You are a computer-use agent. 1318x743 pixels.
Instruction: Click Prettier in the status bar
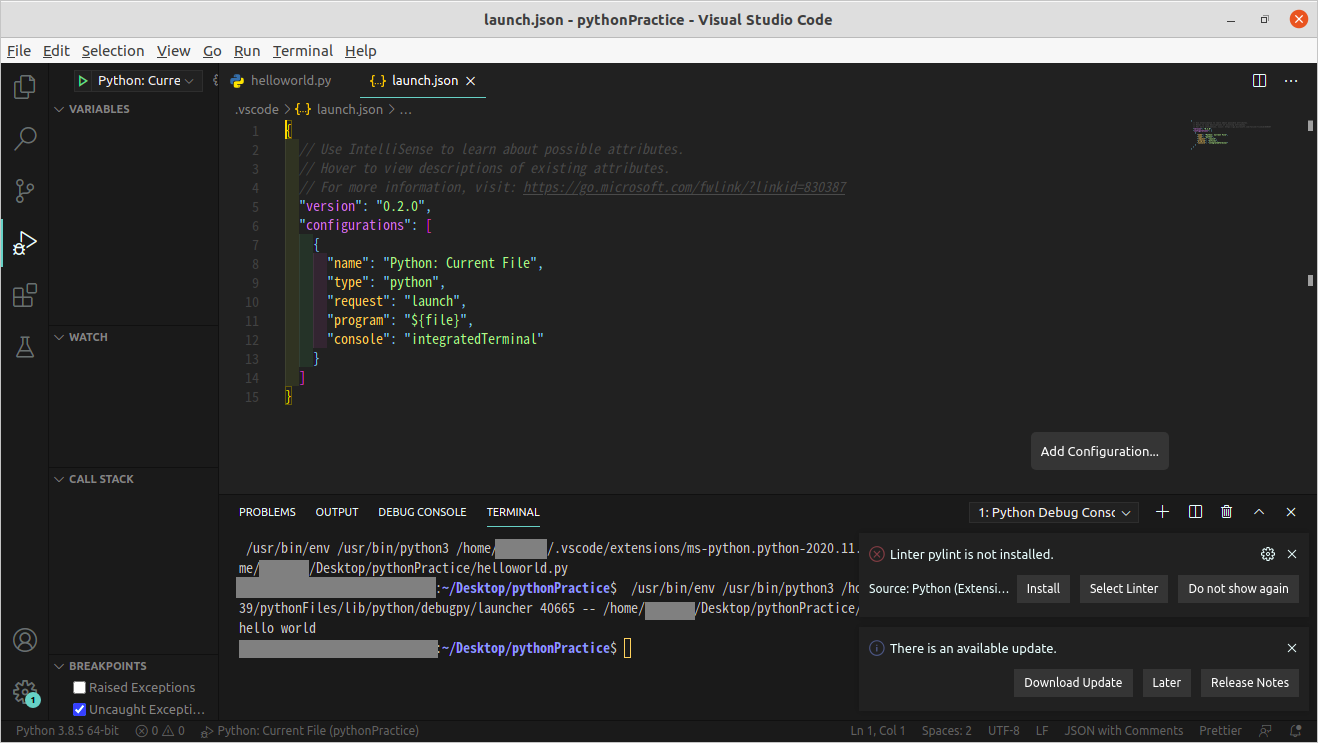pyautogui.click(x=1220, y=731)
